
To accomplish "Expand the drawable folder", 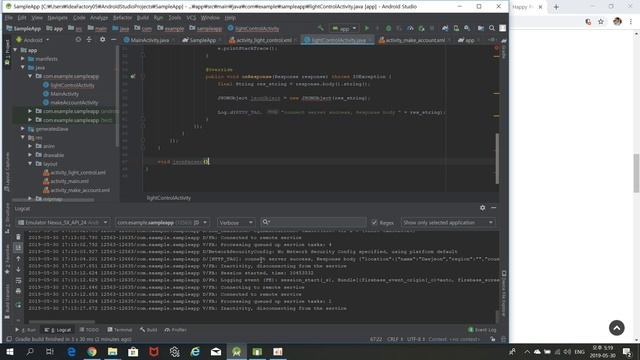I will 30,155.
